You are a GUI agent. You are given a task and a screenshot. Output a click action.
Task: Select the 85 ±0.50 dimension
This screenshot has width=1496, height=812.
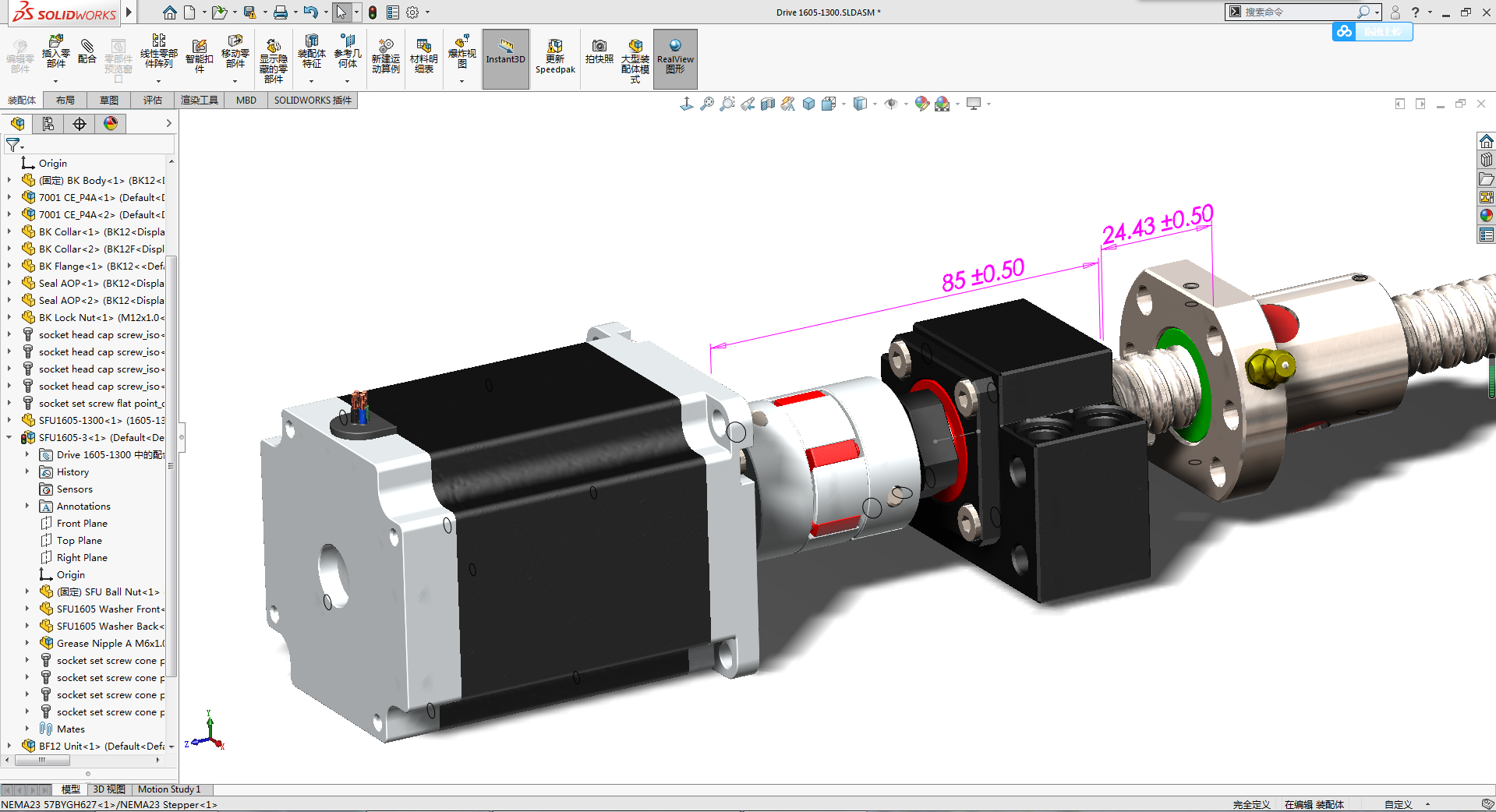coord(983,275)
